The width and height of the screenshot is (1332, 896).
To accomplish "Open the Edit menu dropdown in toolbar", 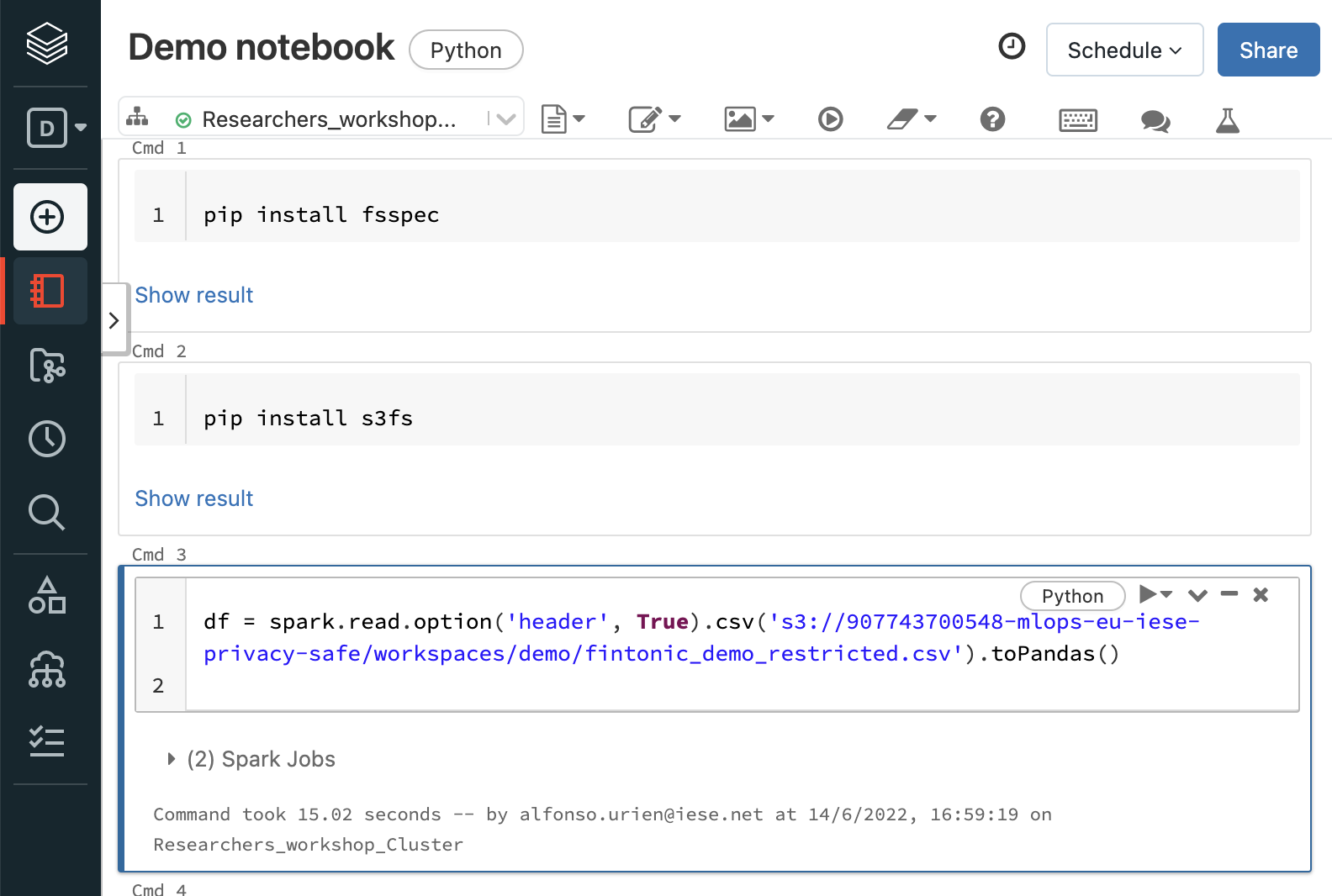I will [654, 119].
